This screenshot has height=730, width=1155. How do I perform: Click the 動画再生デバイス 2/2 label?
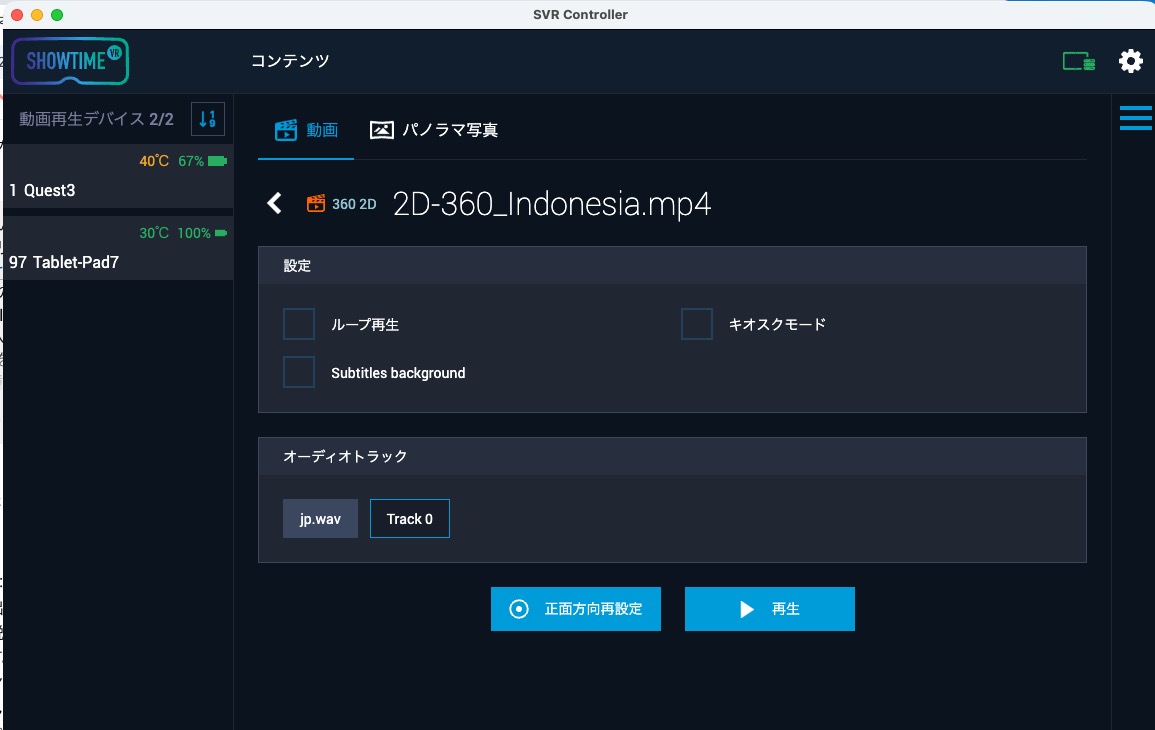(96, 119)
